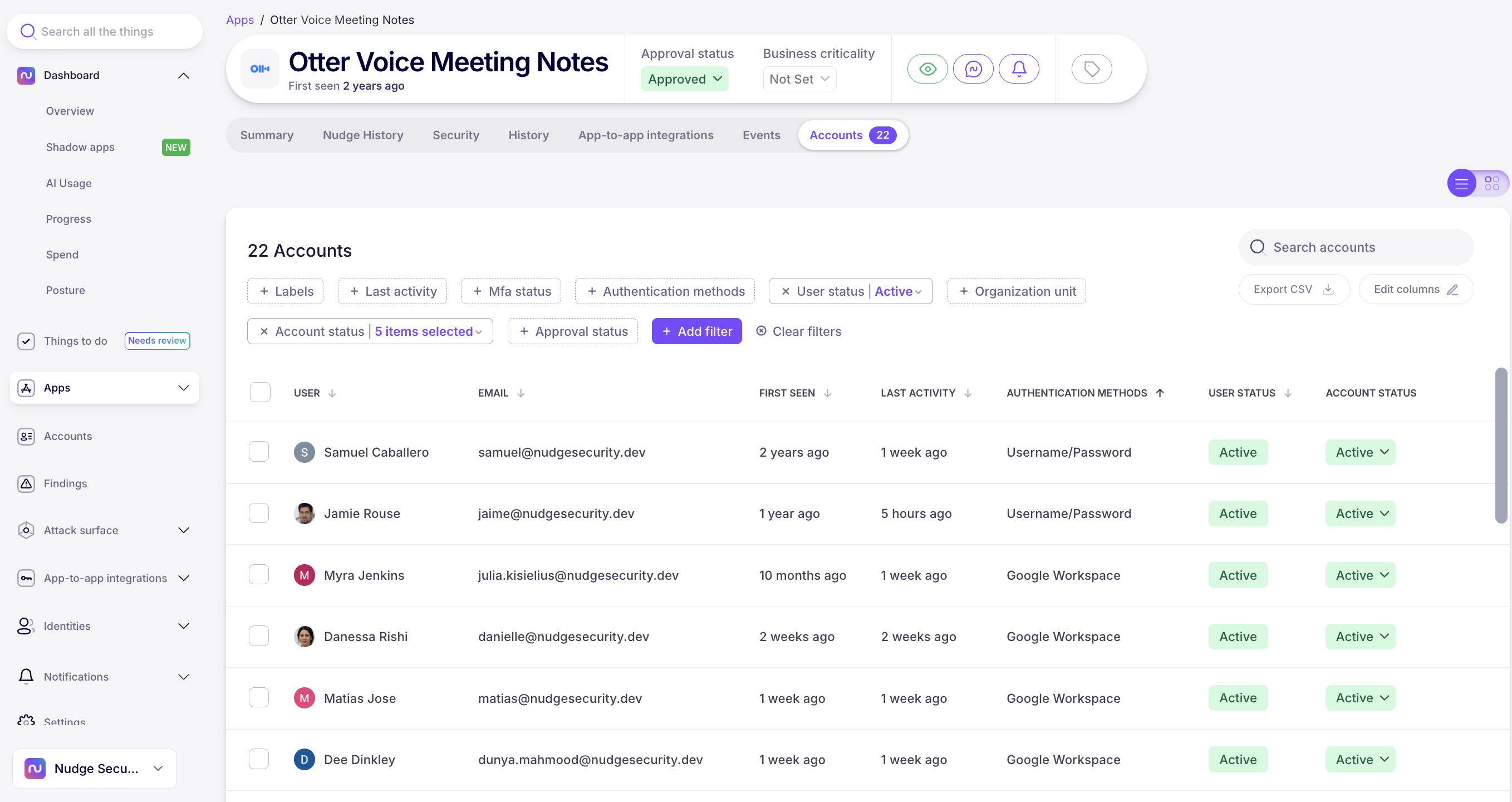Open the App-to-app integrations tab
The image size is (1512, 802).
(646, 135)
